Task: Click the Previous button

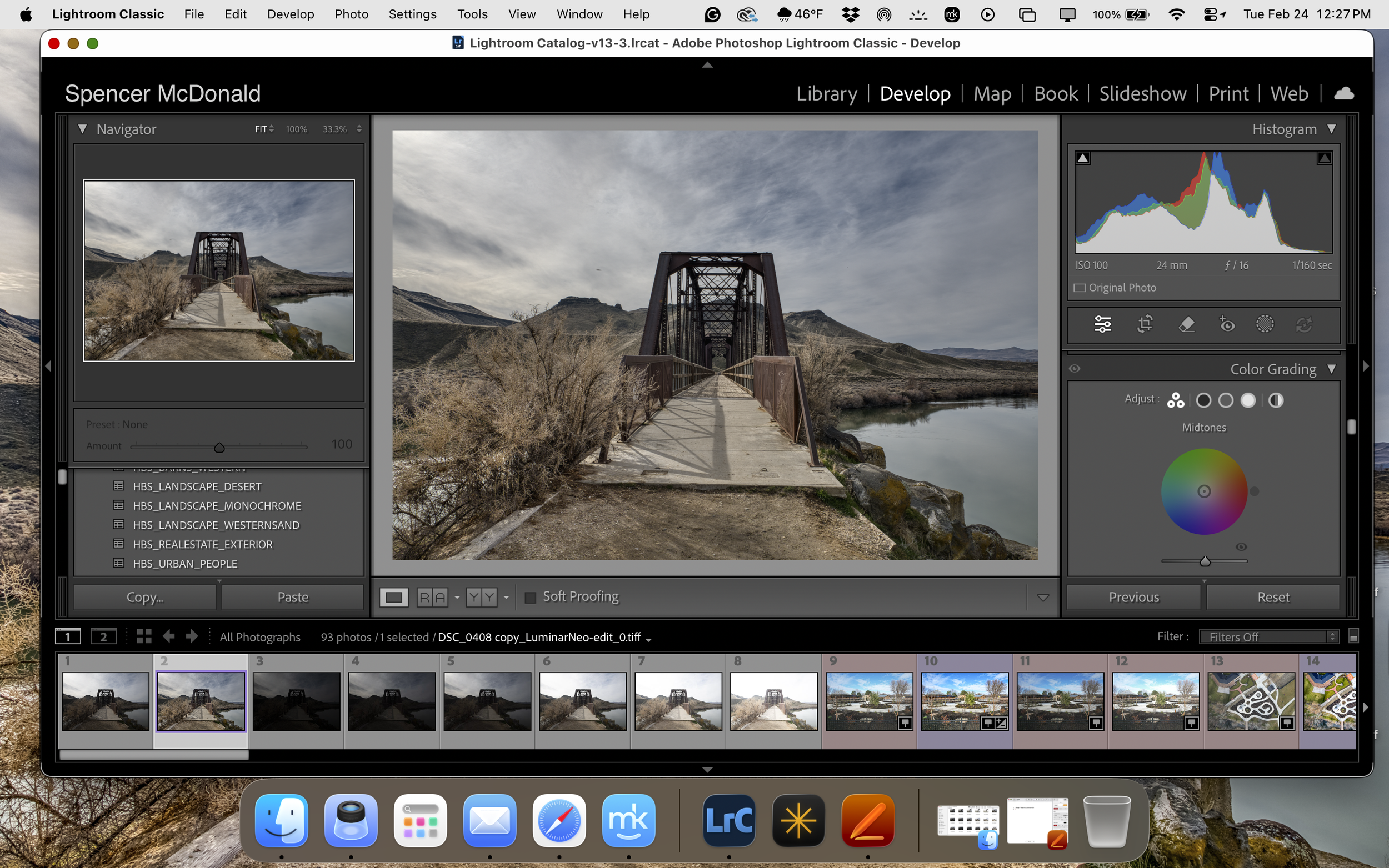Action: (x=1133, y=597)
